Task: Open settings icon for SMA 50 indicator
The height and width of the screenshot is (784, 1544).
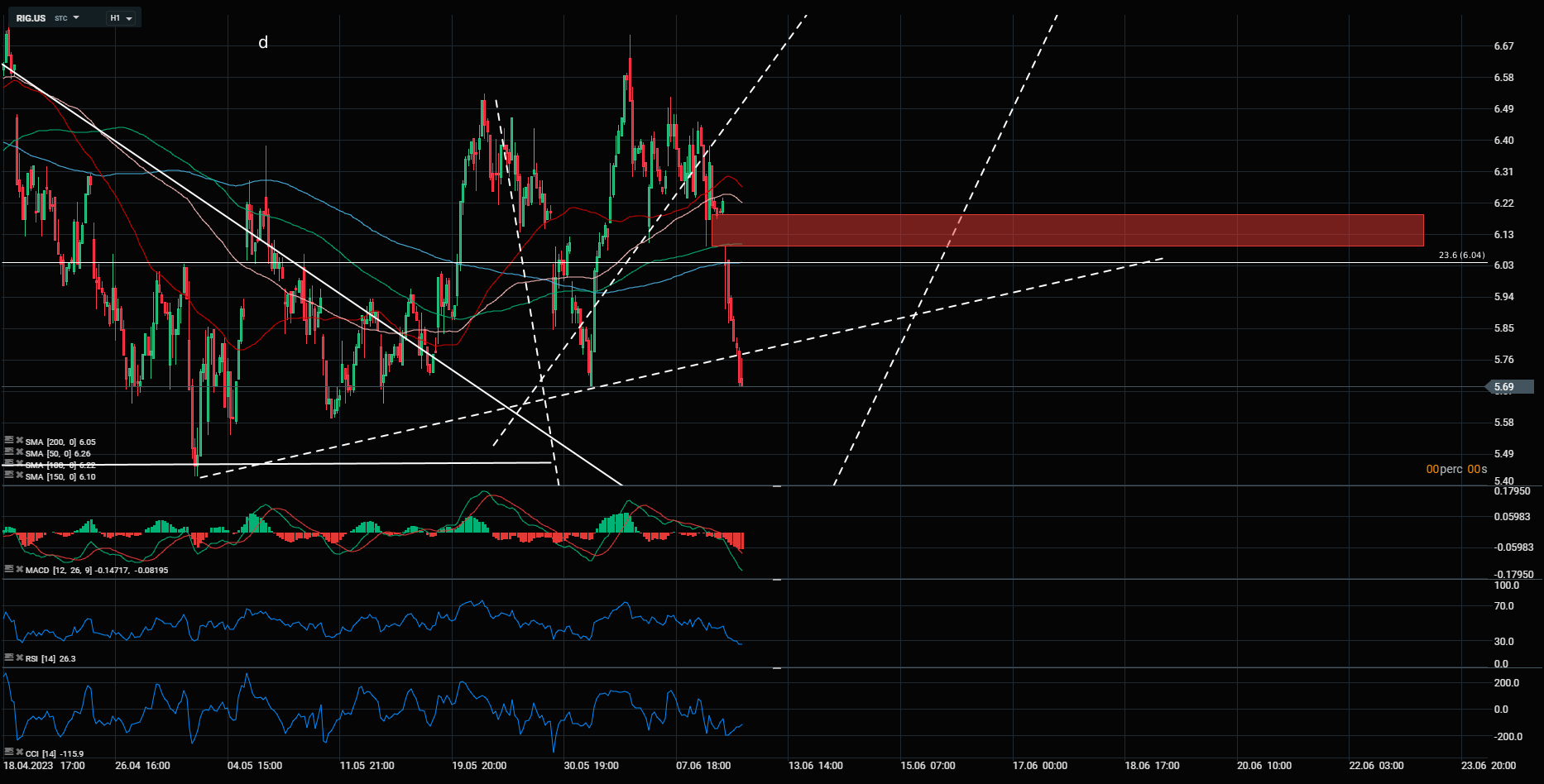Action: 9,452
